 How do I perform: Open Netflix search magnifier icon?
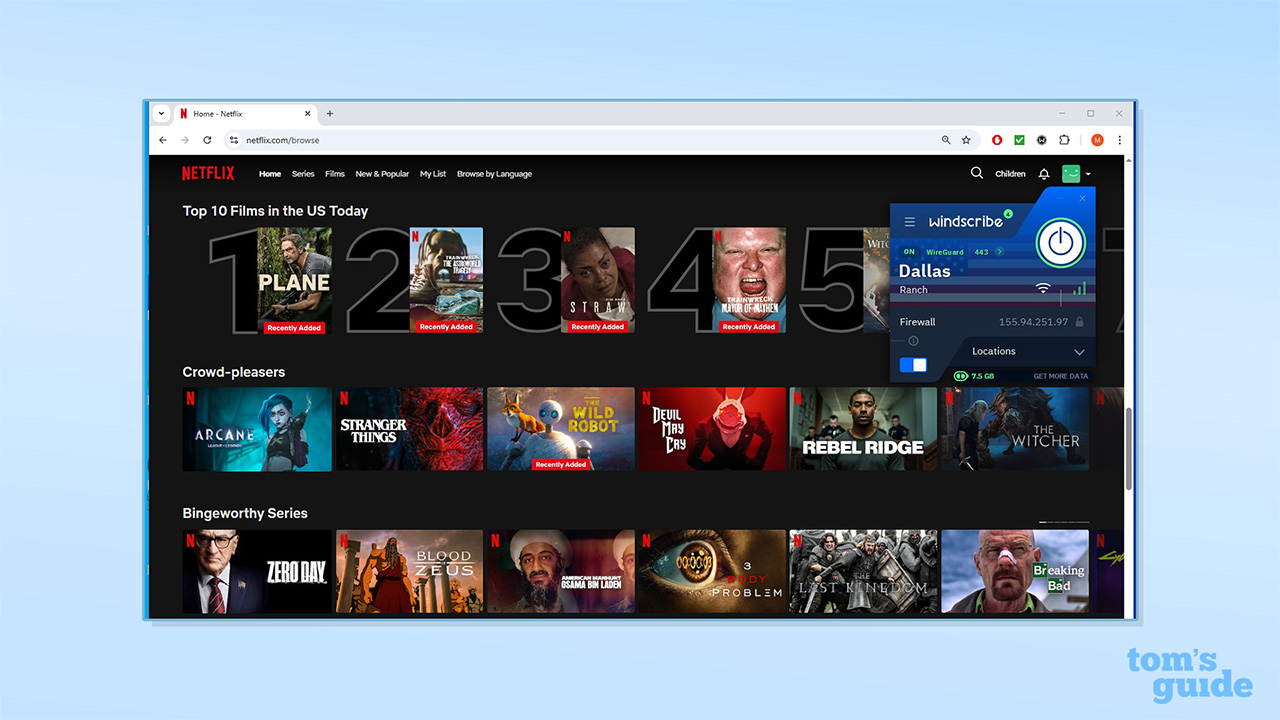point(977,173)
